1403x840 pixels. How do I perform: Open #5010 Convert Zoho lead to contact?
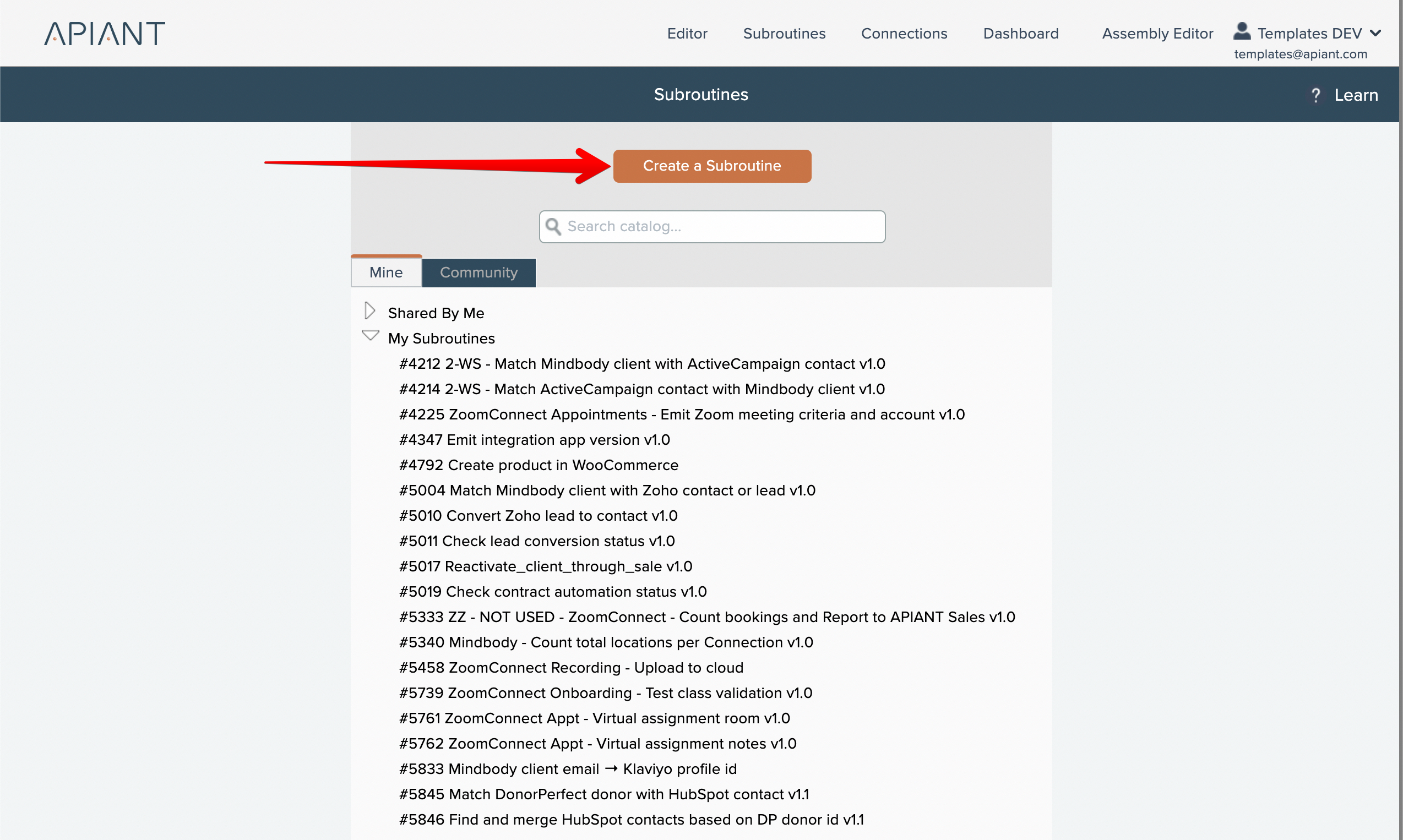coord(538,516)
